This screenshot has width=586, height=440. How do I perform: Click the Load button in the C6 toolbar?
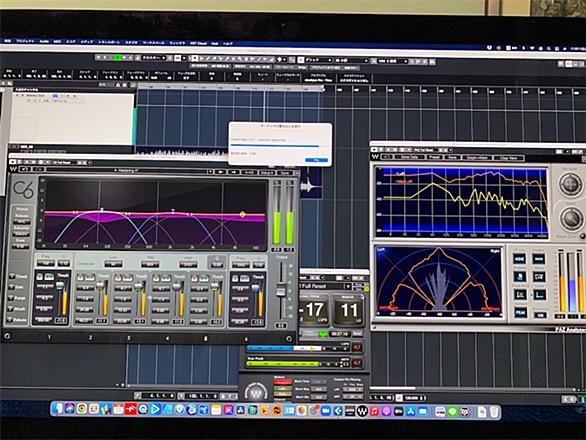pyautogui.click(x=266, y=172)
